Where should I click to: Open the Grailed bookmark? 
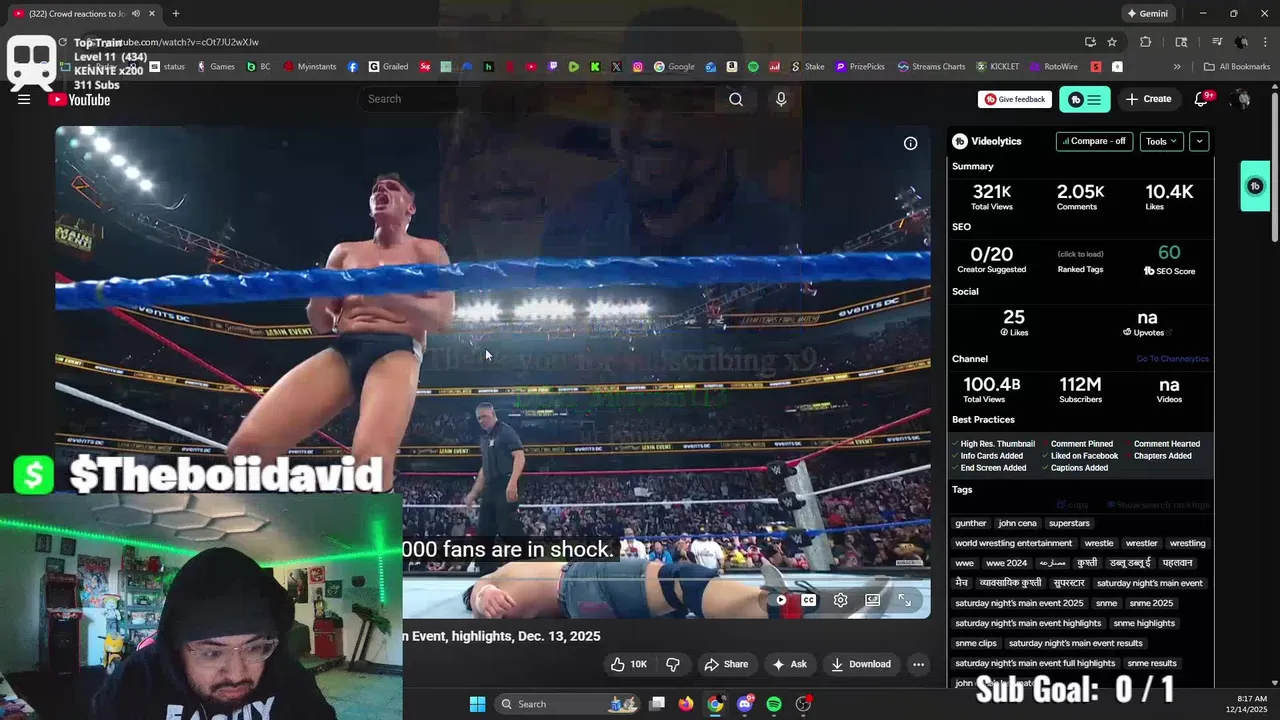[x=388, y=67]
